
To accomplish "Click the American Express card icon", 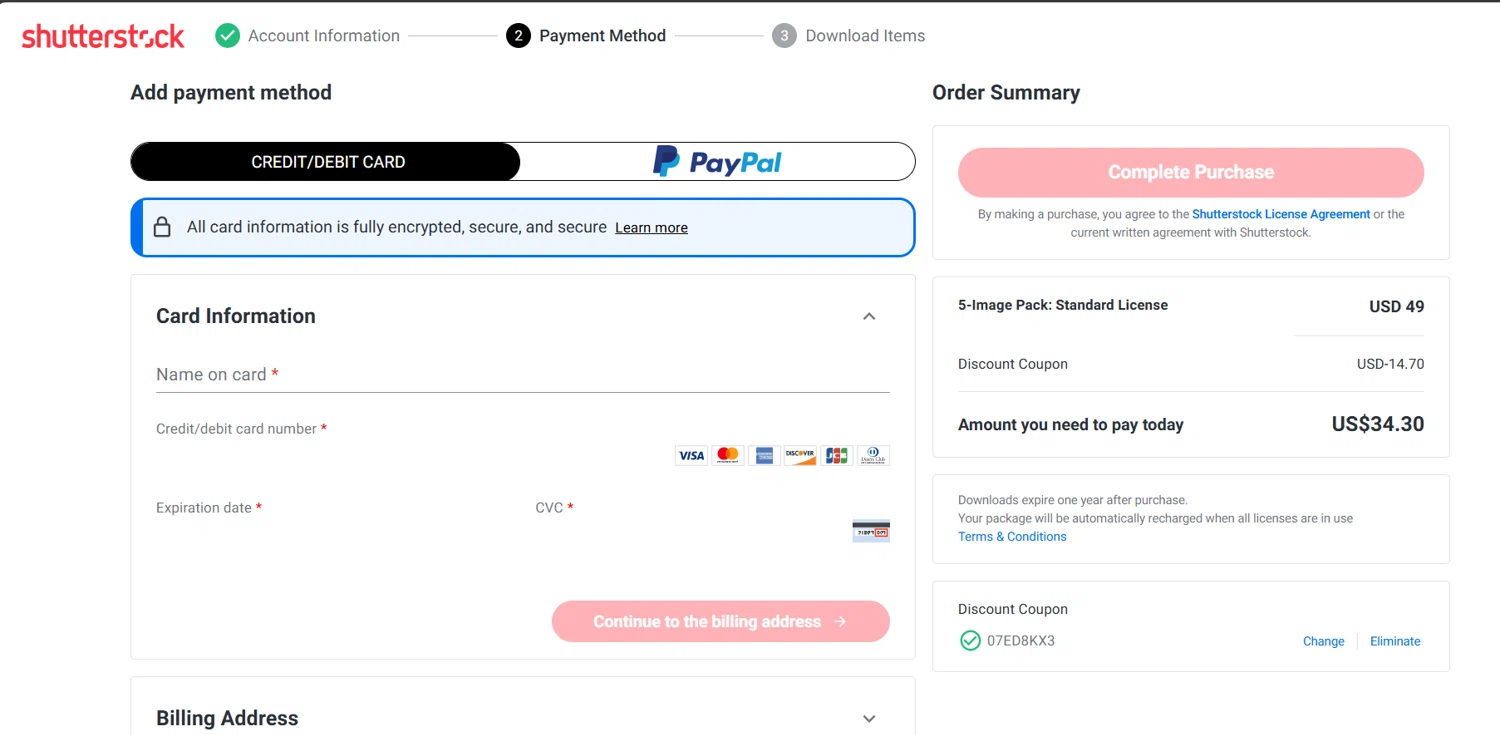I will tap(764, 456).
